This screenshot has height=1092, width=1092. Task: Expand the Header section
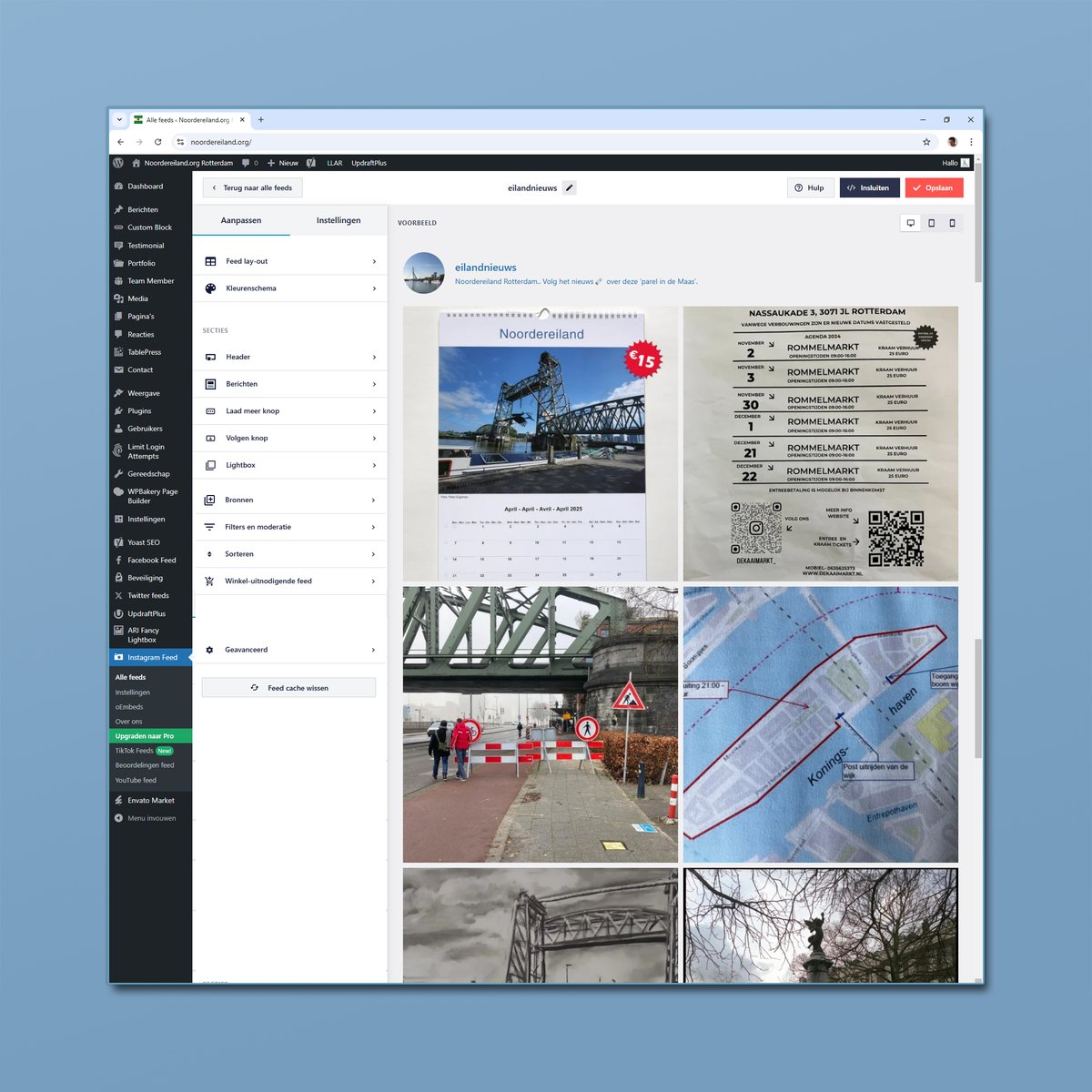tap(238, 357)
